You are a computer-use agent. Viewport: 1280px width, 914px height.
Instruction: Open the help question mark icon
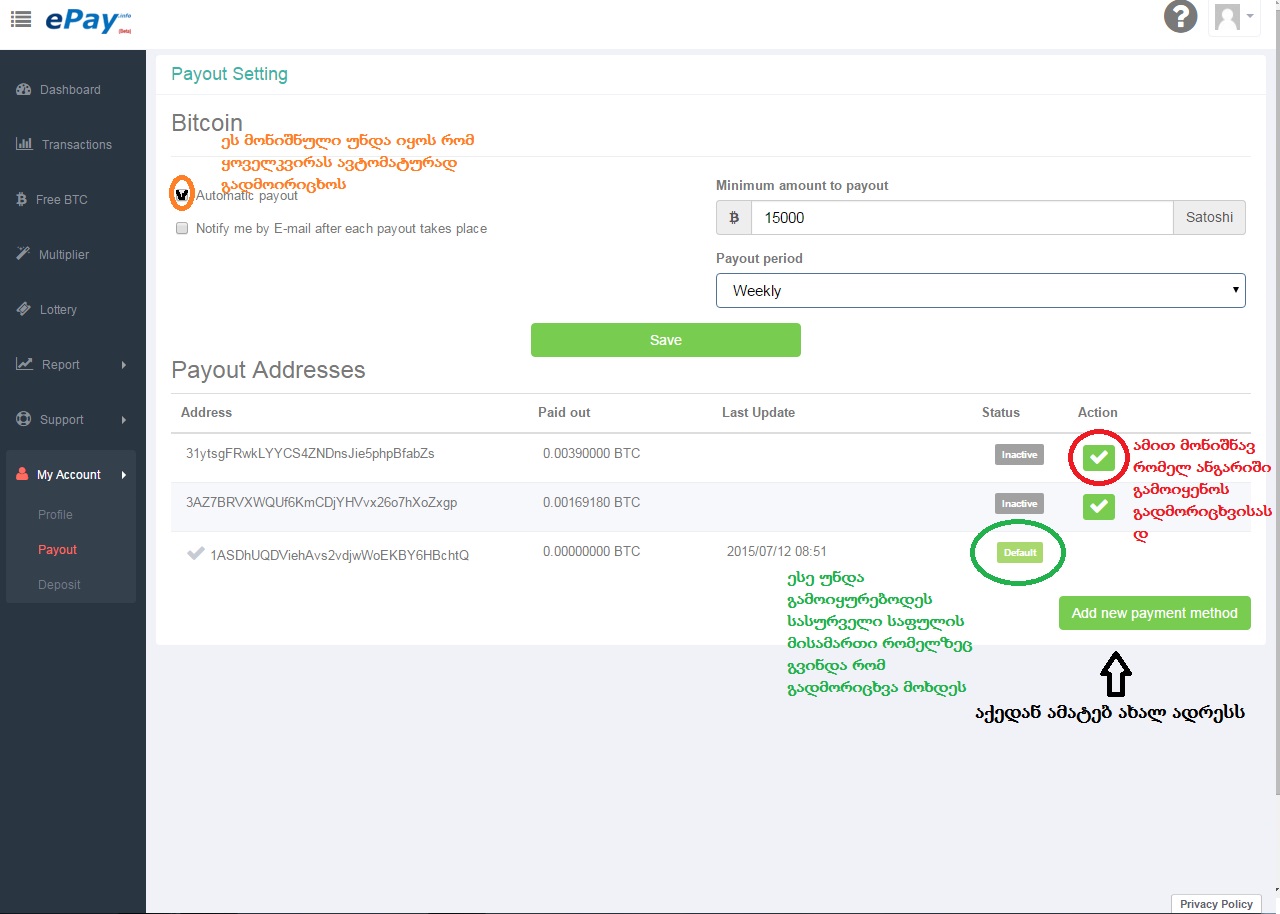coord(1180,16)
